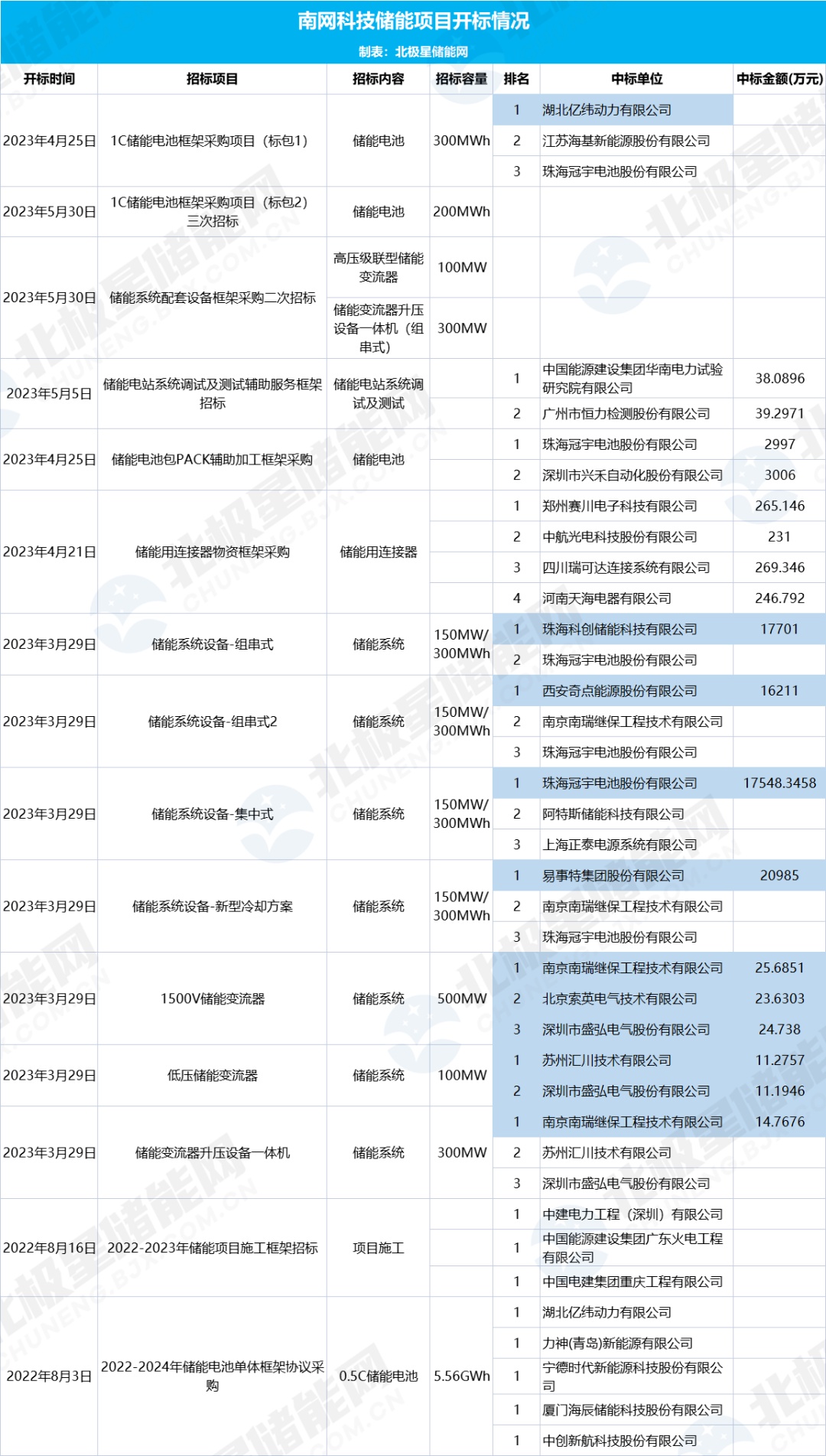Select the 招标内容 column header

[378, 79]
